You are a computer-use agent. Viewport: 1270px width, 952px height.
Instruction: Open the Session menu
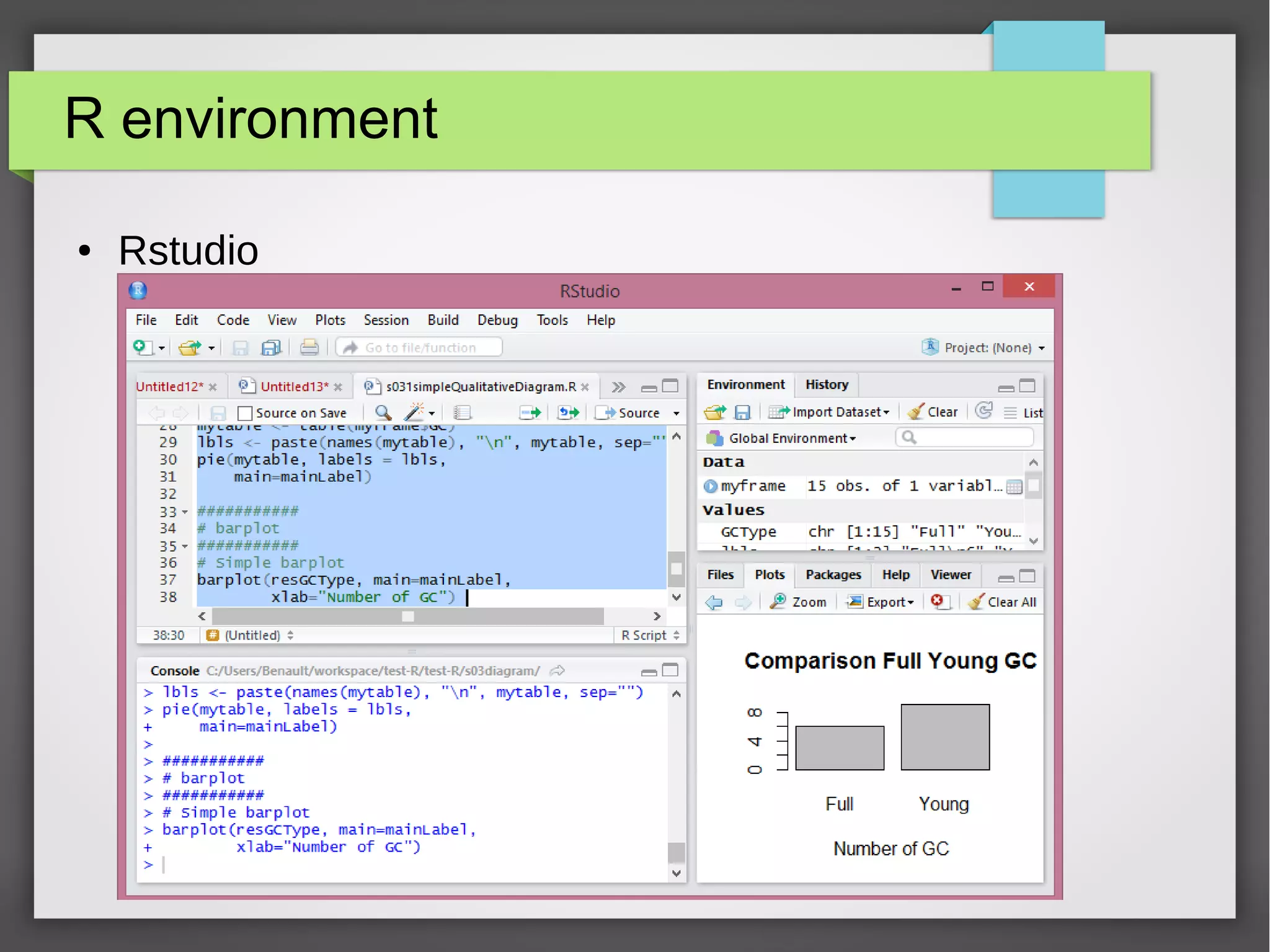click(386, 320)
